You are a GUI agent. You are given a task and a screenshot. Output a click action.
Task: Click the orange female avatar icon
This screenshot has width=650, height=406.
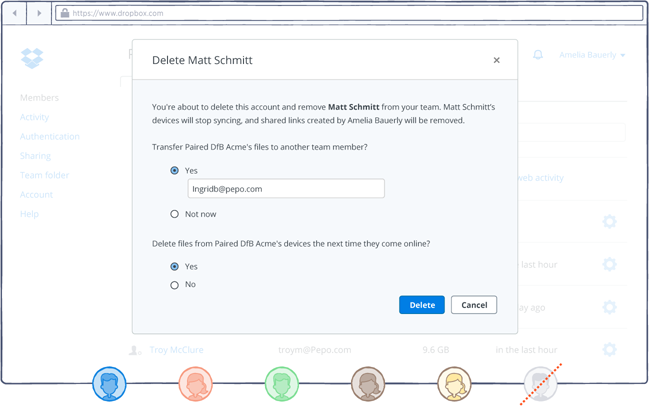(195, 384)
